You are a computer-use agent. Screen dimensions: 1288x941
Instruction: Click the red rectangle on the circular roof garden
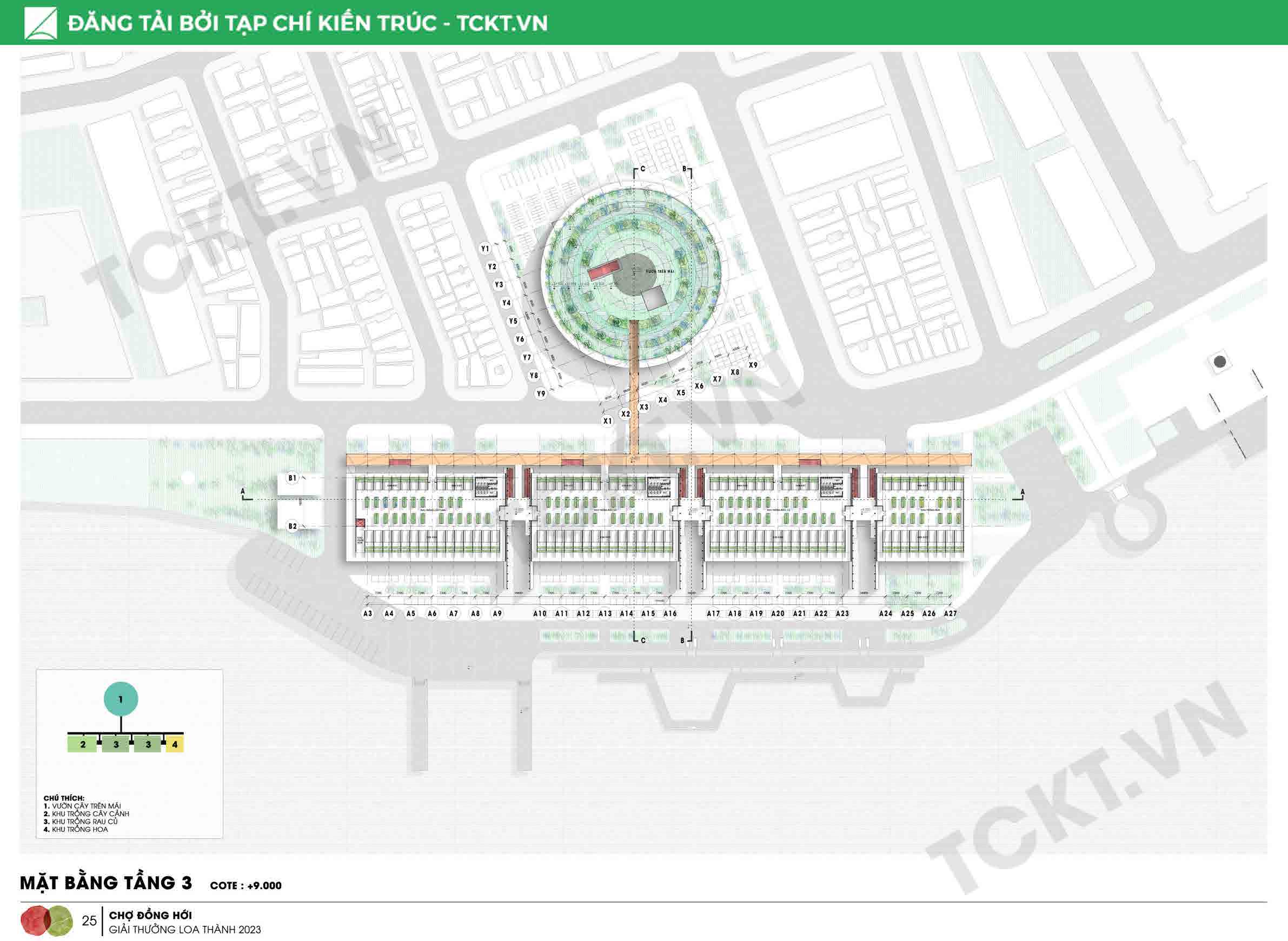pyautogui.click(x=604, y=270)
